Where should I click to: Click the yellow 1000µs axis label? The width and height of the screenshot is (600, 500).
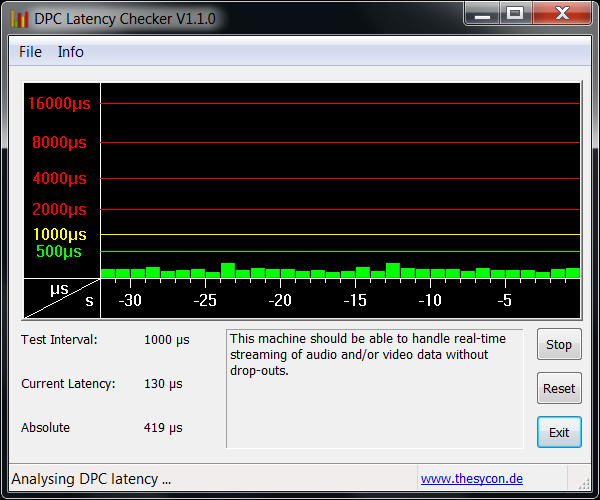60,234
